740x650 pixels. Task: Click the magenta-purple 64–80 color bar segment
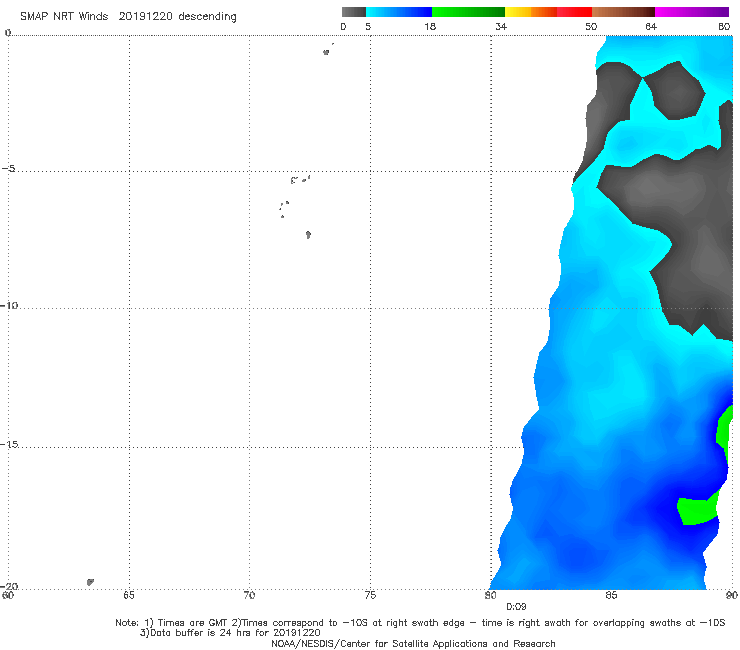[692, 12]
